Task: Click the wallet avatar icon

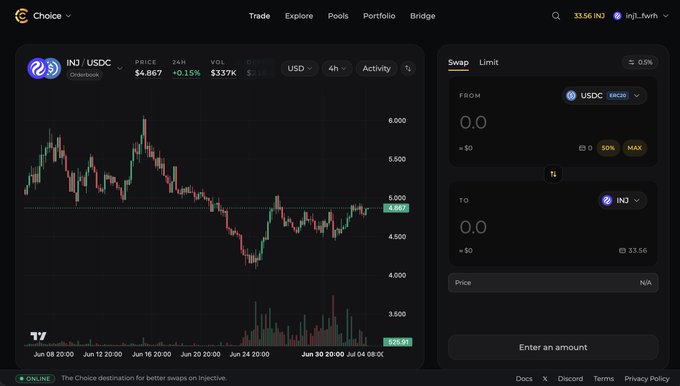Action: point(617,16)
